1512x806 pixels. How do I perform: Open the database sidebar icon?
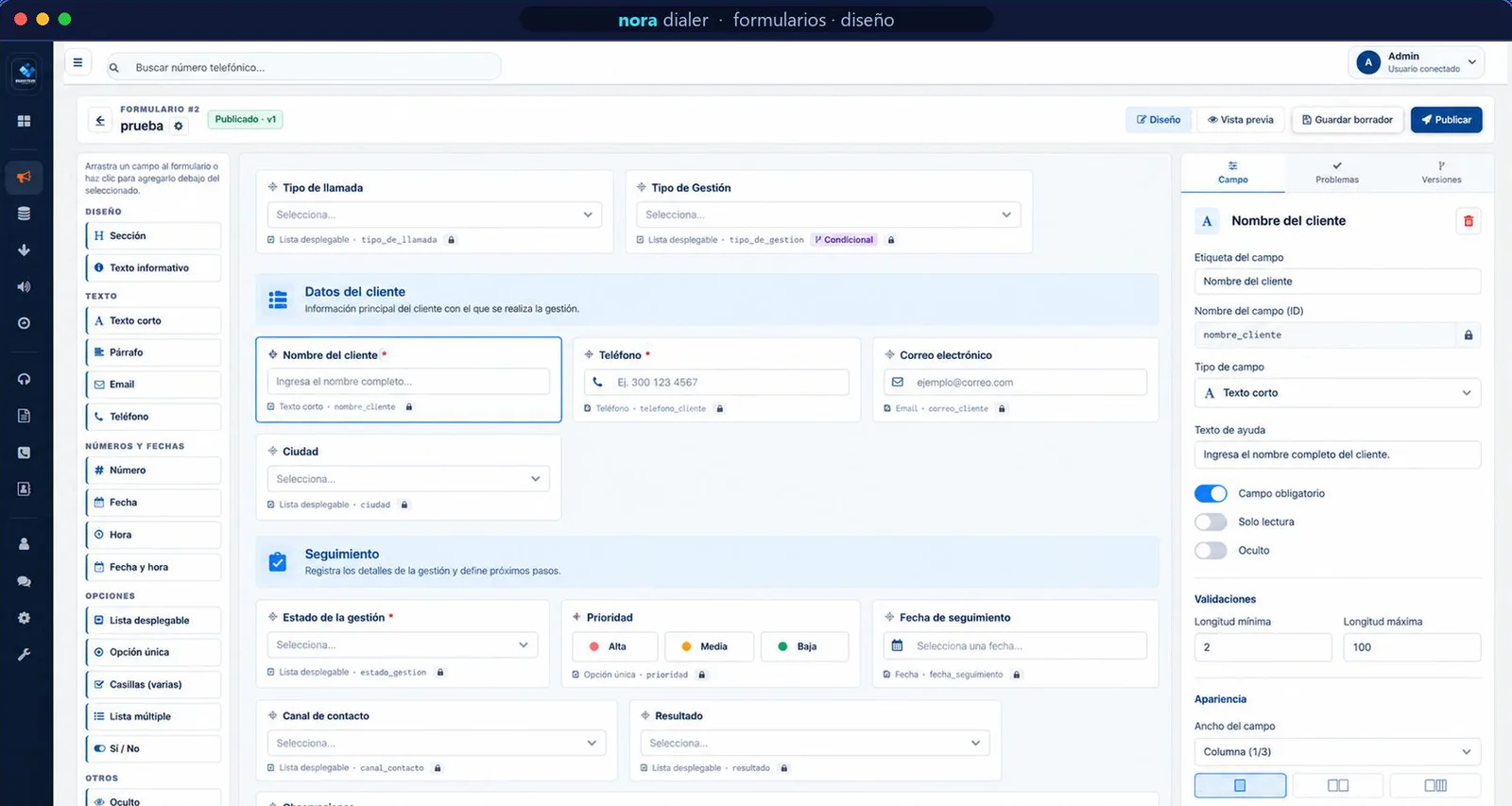coord(25,214)
